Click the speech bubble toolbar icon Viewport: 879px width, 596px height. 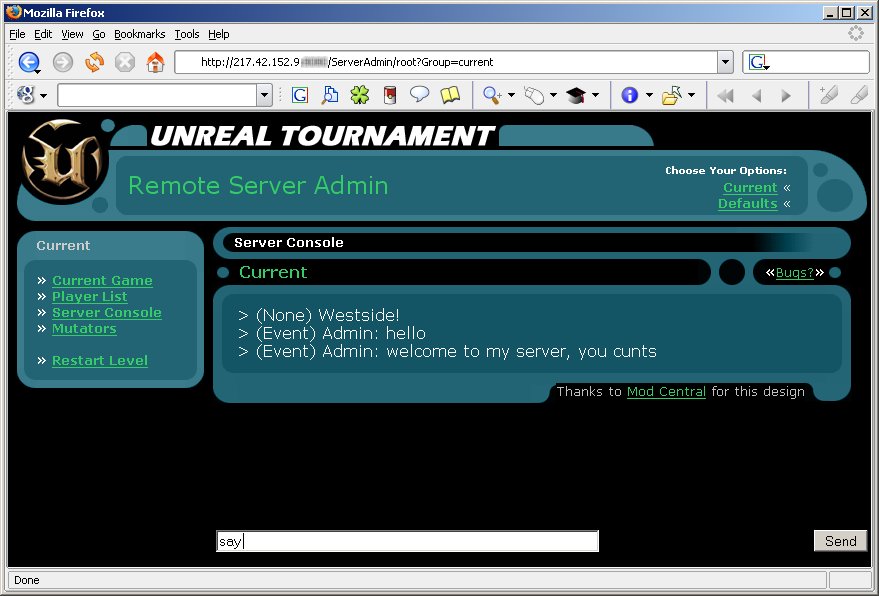(x=420, y=95)
